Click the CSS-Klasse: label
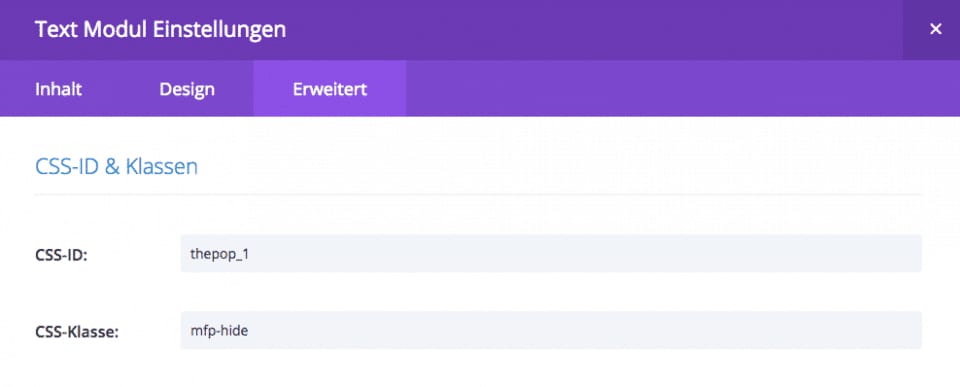 pyautogui.click(x=77, y=331)
